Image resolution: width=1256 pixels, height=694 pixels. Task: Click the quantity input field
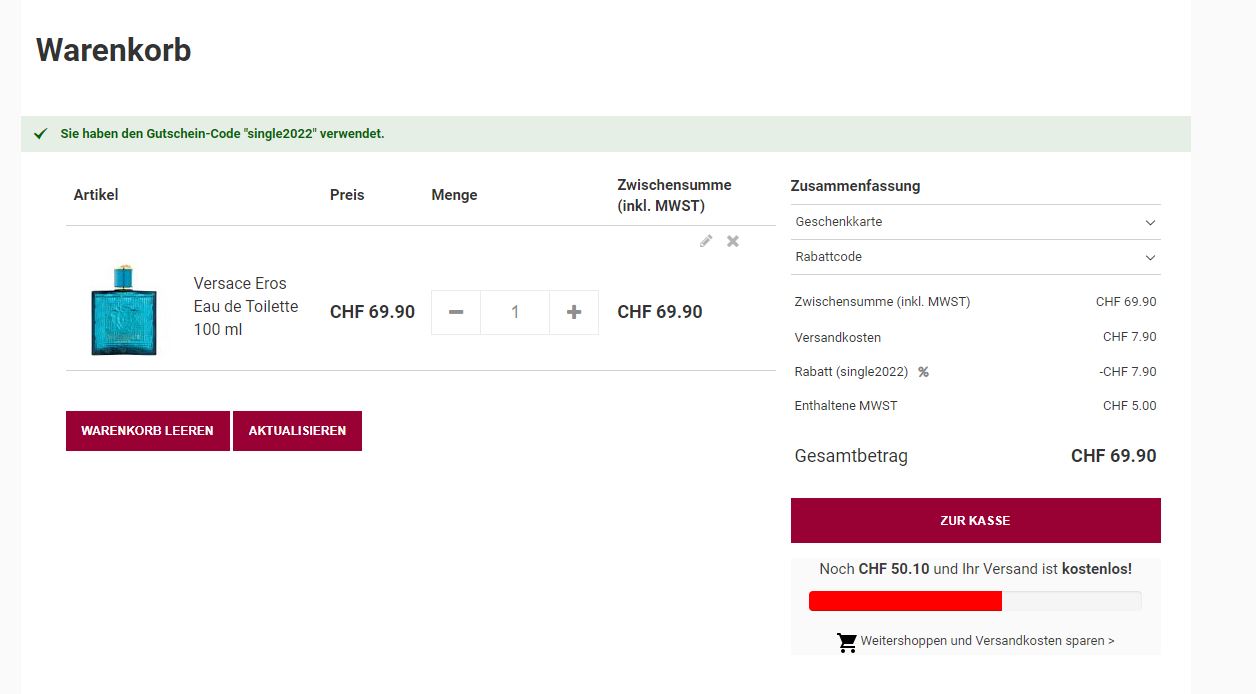point(515,312)
